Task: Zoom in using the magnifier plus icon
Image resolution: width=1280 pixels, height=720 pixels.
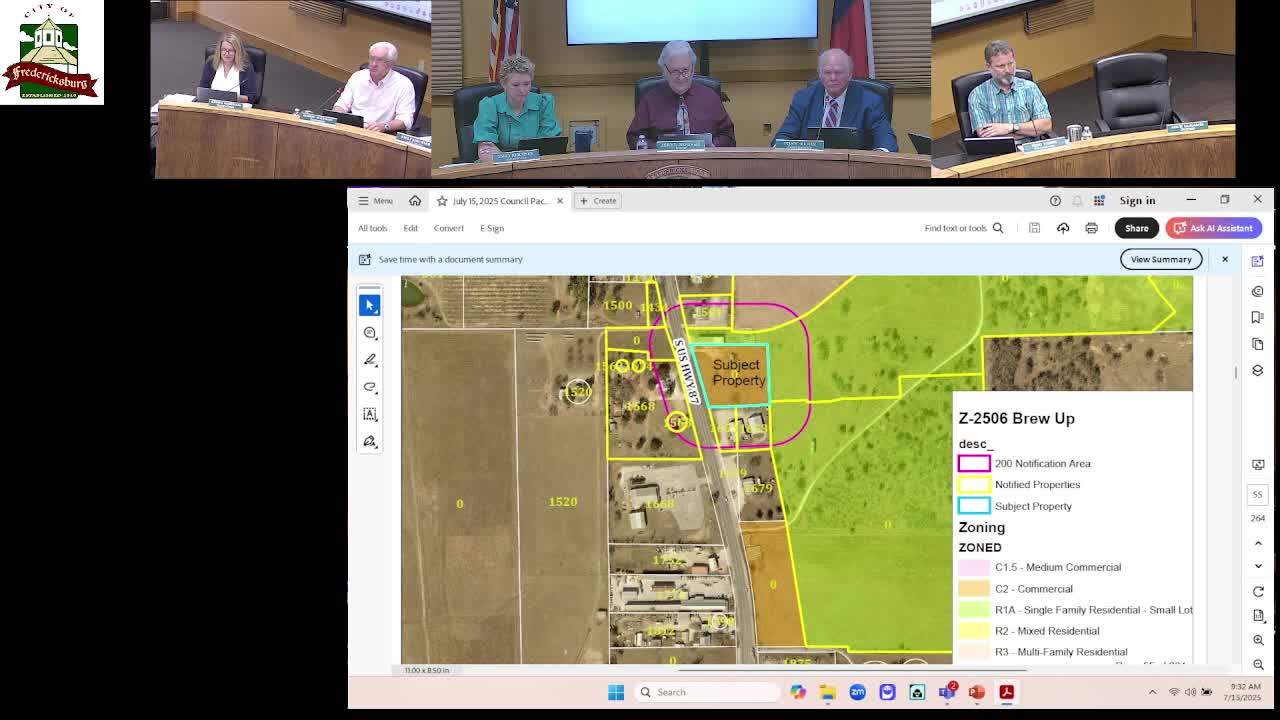Action: (x=1258, y=640)
